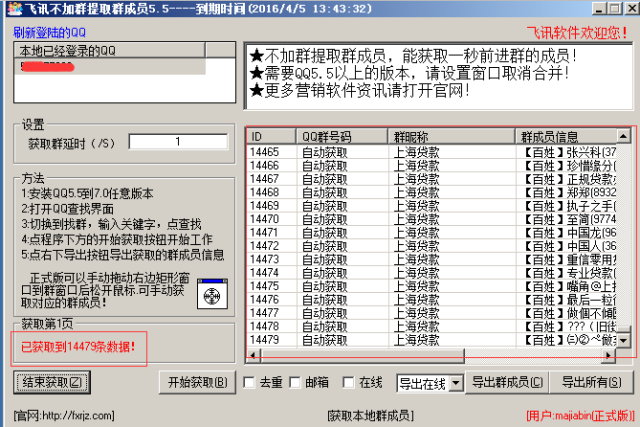Viewport: 640px width, 427px height.
Task: Close the 飞讯 window
Action: 632,8
